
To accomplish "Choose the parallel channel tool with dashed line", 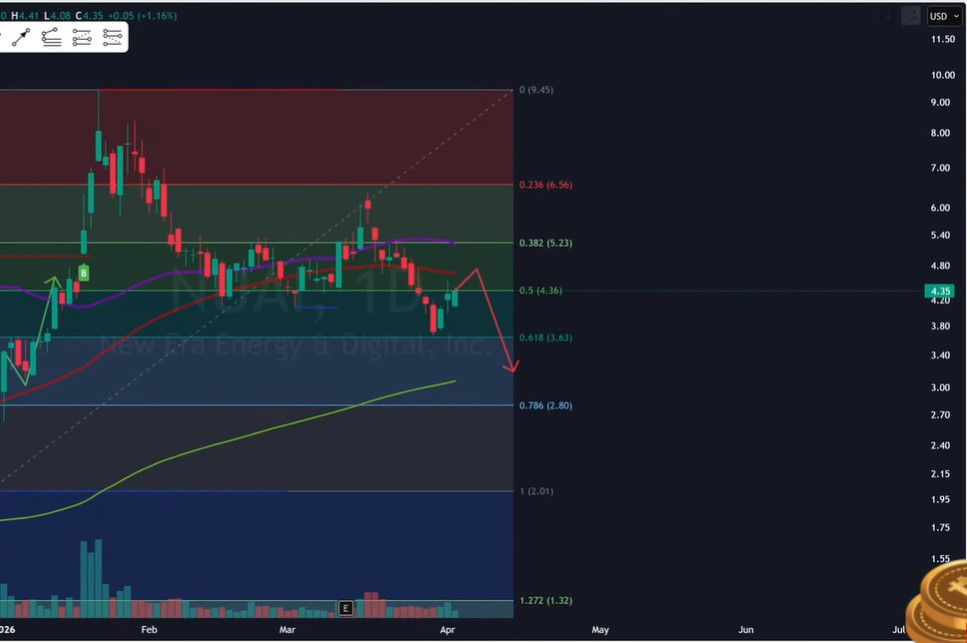I will [82, 38].
